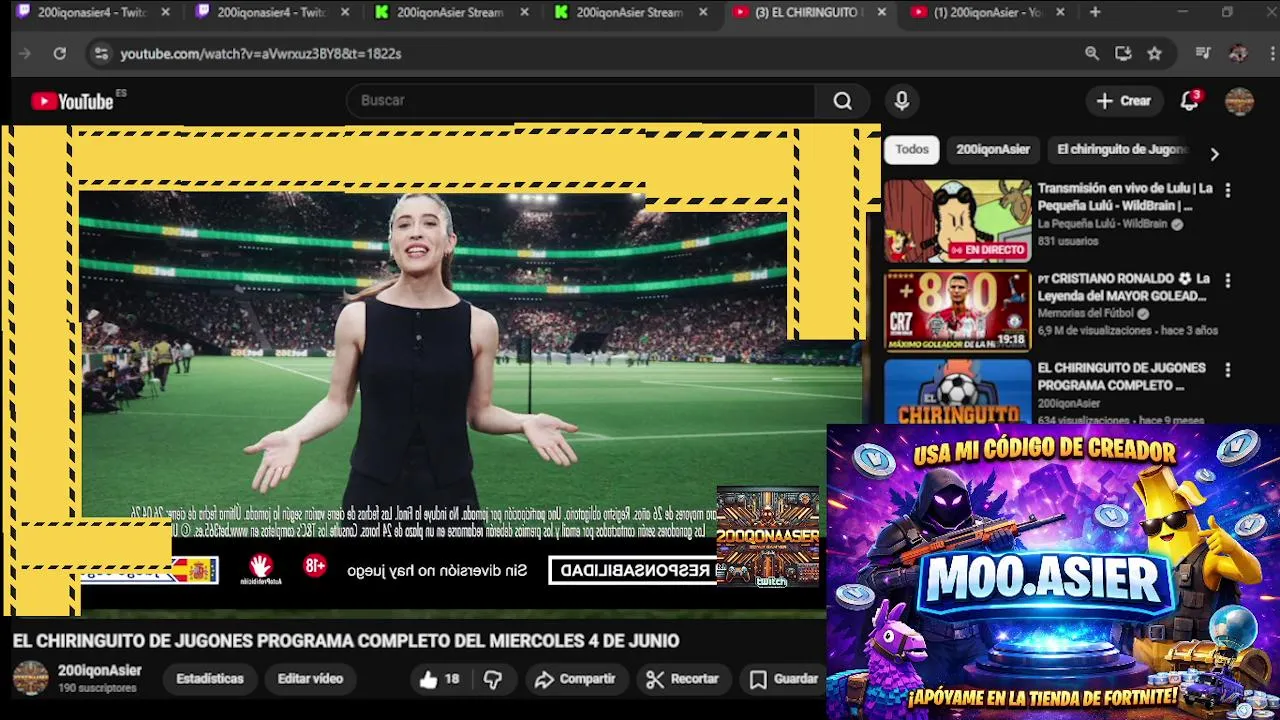Open the 'EL CHIRINGUITO DE JUGONES PROGRAMA COMPLETO' sidebar title

tap(1121, 377)
